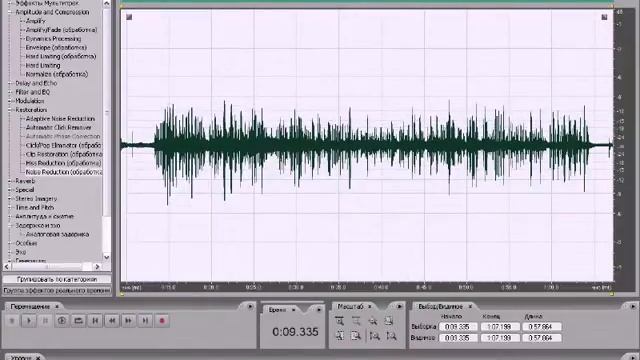Click the Выборка Начало time field

(458, 327)
